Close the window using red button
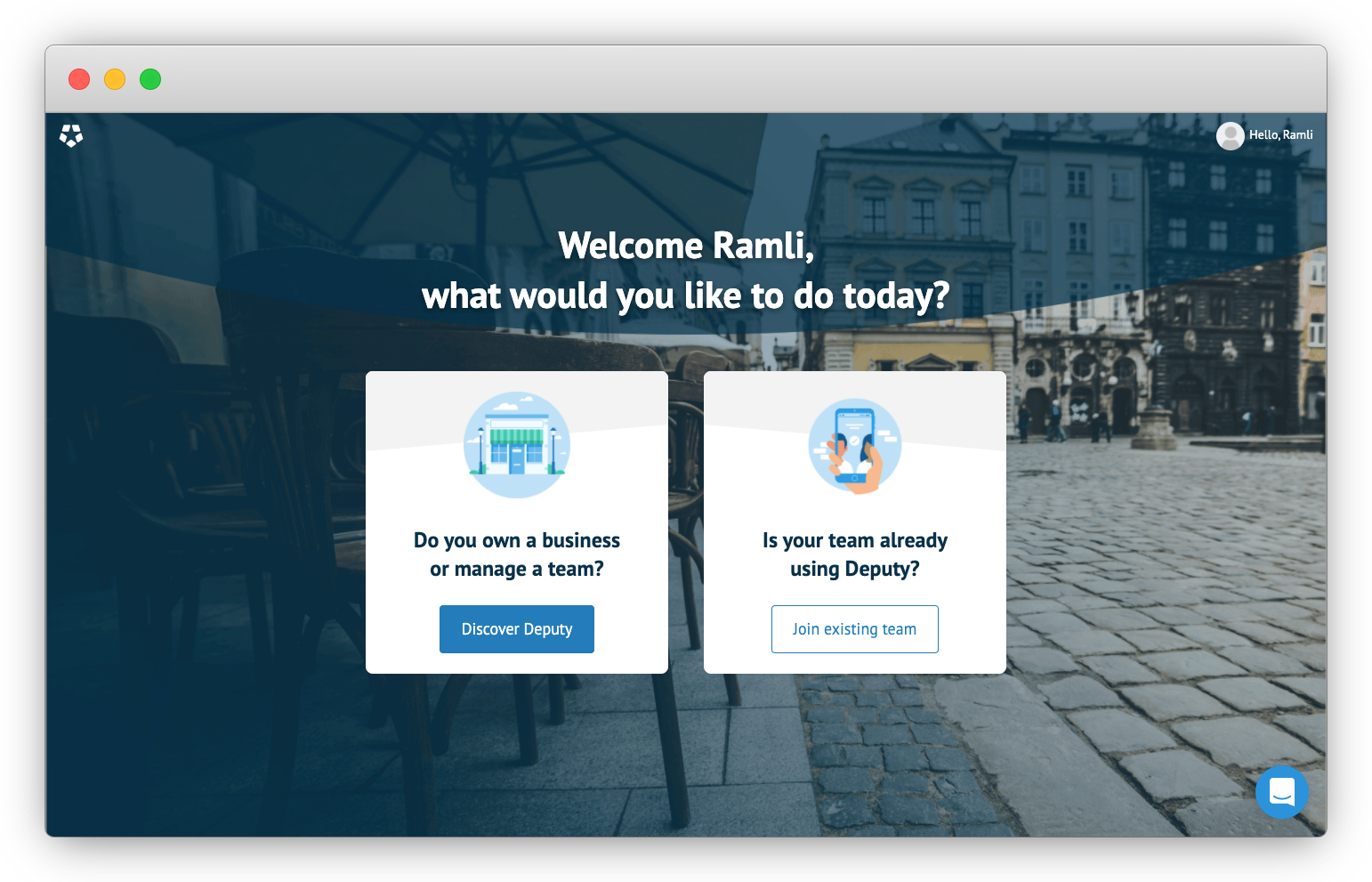The width and height of the screenshot is (1372, 882). 79,79
